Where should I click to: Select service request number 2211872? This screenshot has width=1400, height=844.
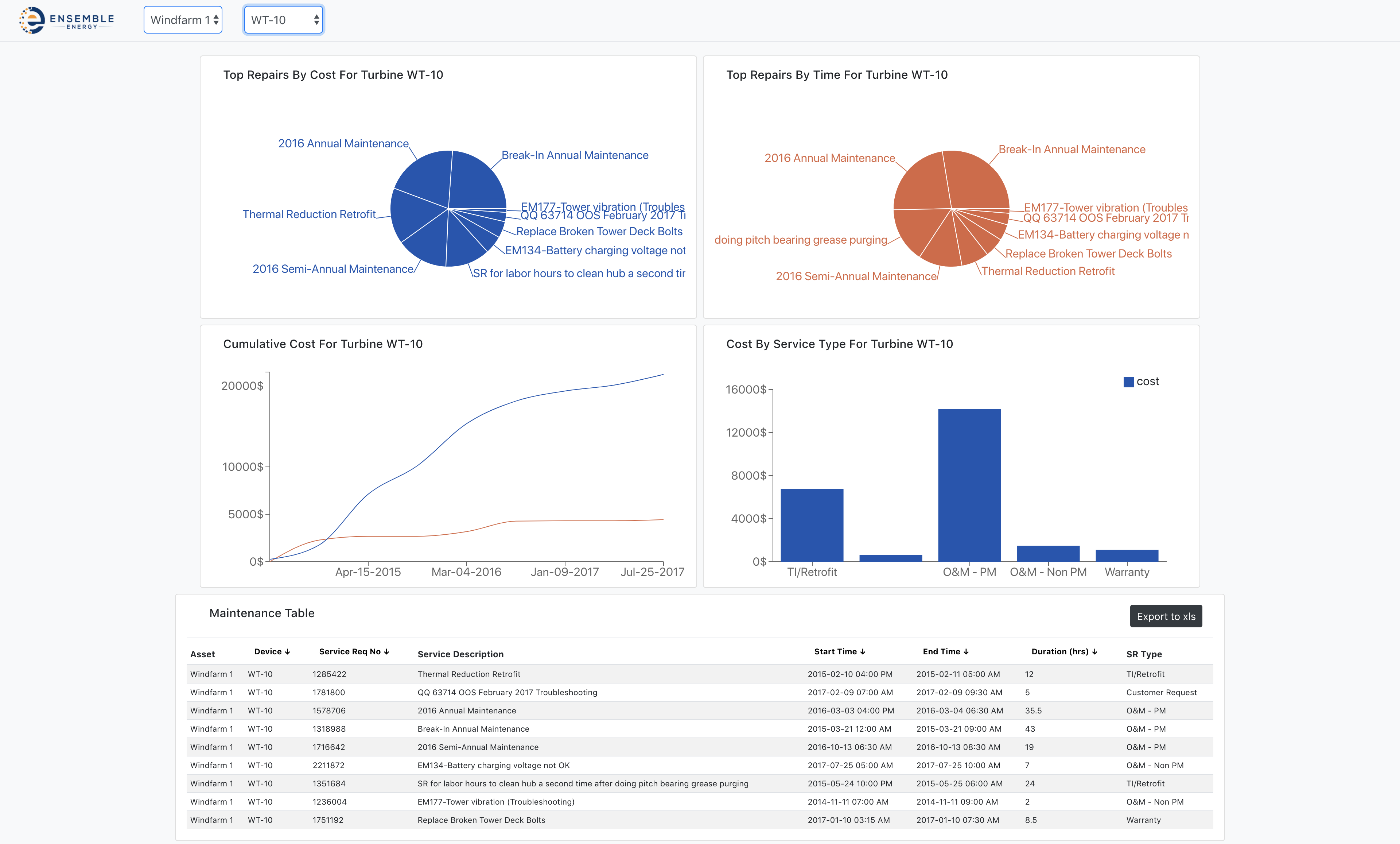pyautogui.click(x=328, y=765)
